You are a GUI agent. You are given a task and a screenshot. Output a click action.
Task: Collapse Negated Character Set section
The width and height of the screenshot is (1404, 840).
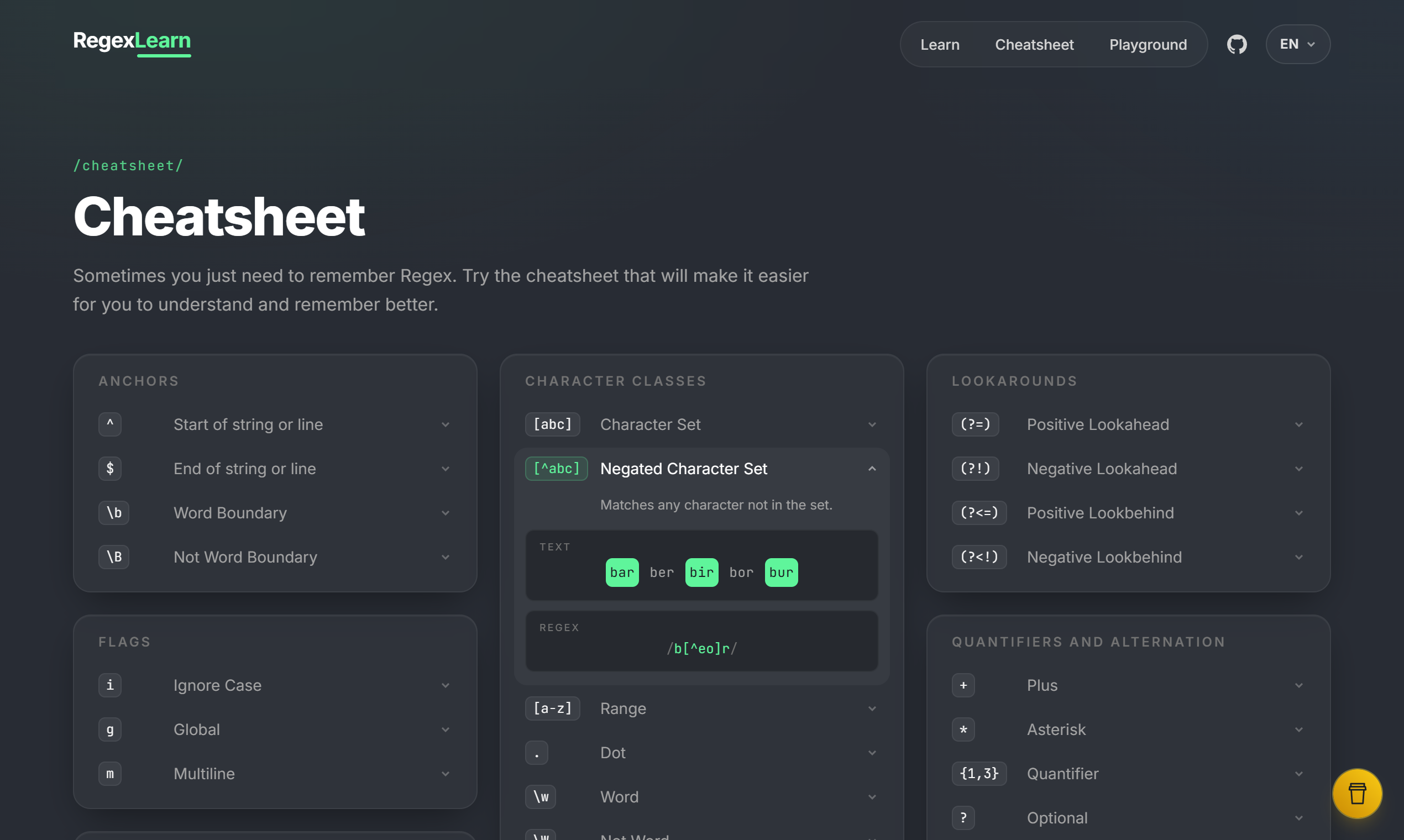tap(701, 469)
